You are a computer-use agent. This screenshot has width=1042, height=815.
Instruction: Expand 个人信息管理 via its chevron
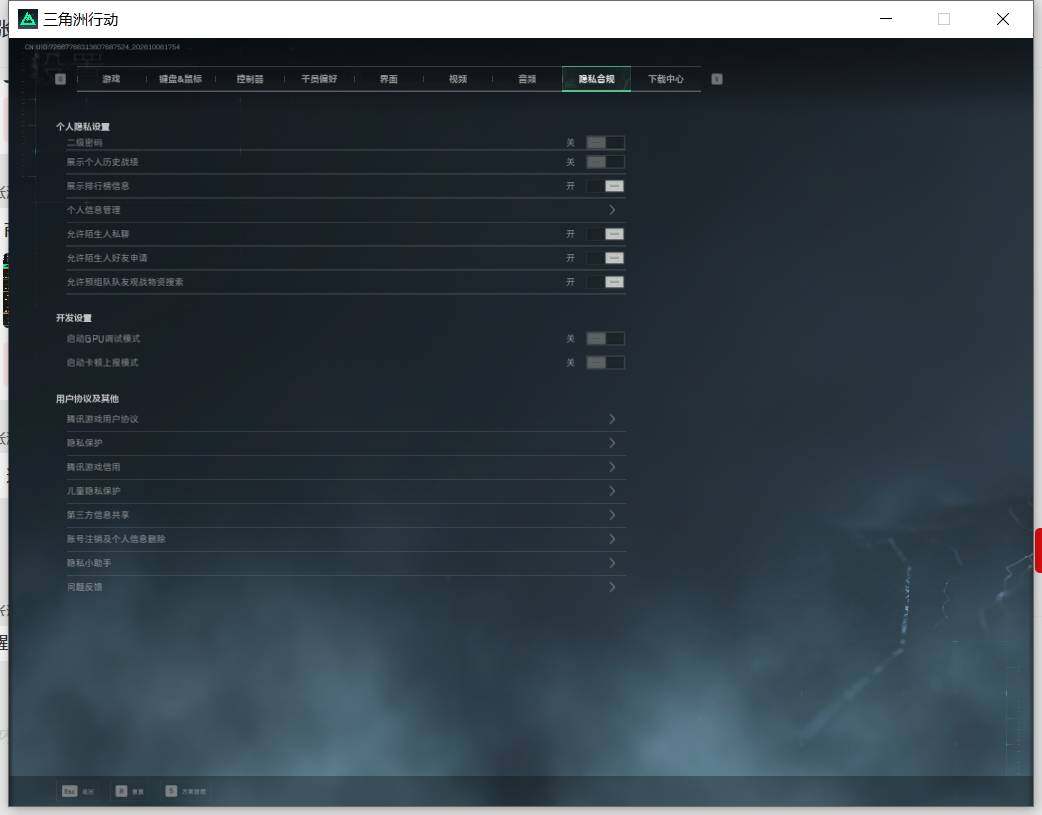click(612, 210)
